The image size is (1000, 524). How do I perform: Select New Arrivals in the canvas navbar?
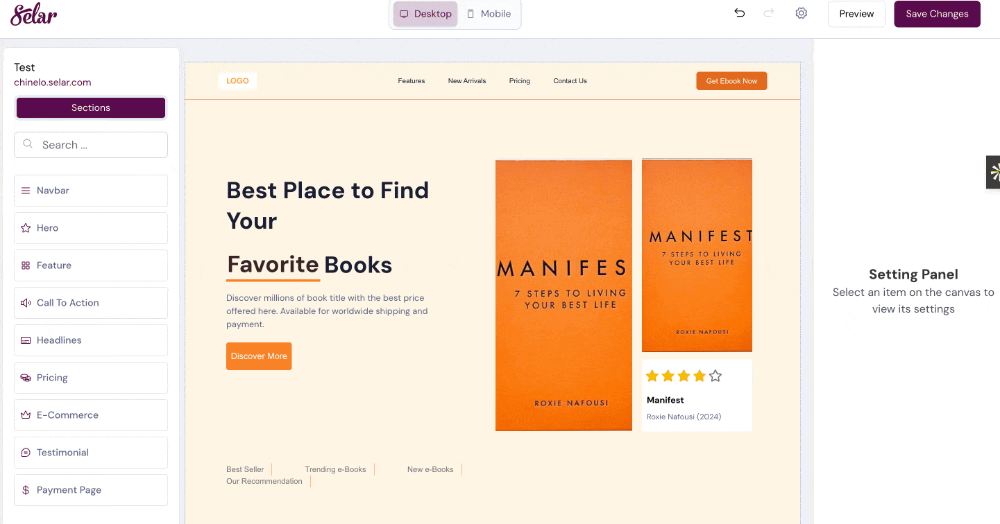(467, 81)
